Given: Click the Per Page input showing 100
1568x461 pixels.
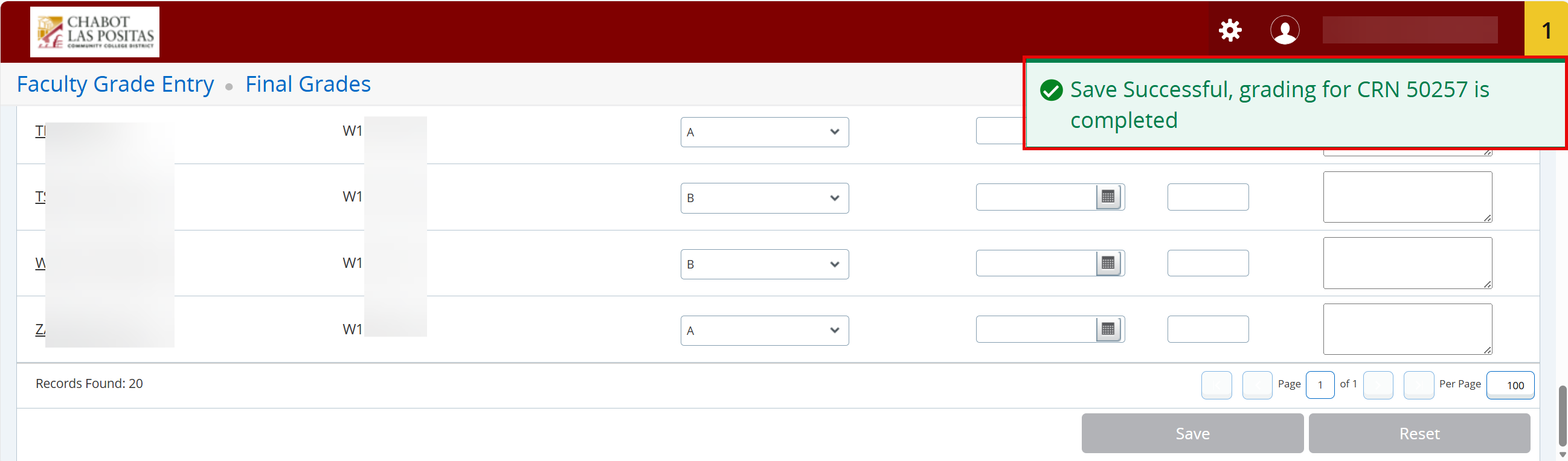Looking at the screenshot, I should tap(1511, 385).
